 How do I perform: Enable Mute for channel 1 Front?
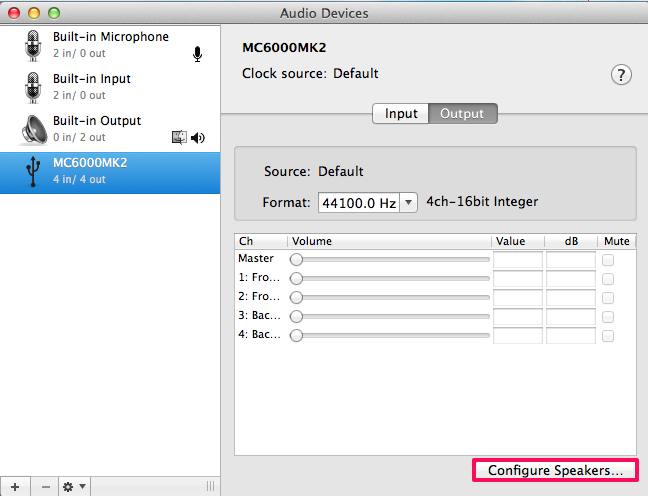pyautogui.click(x=608, y=279)
